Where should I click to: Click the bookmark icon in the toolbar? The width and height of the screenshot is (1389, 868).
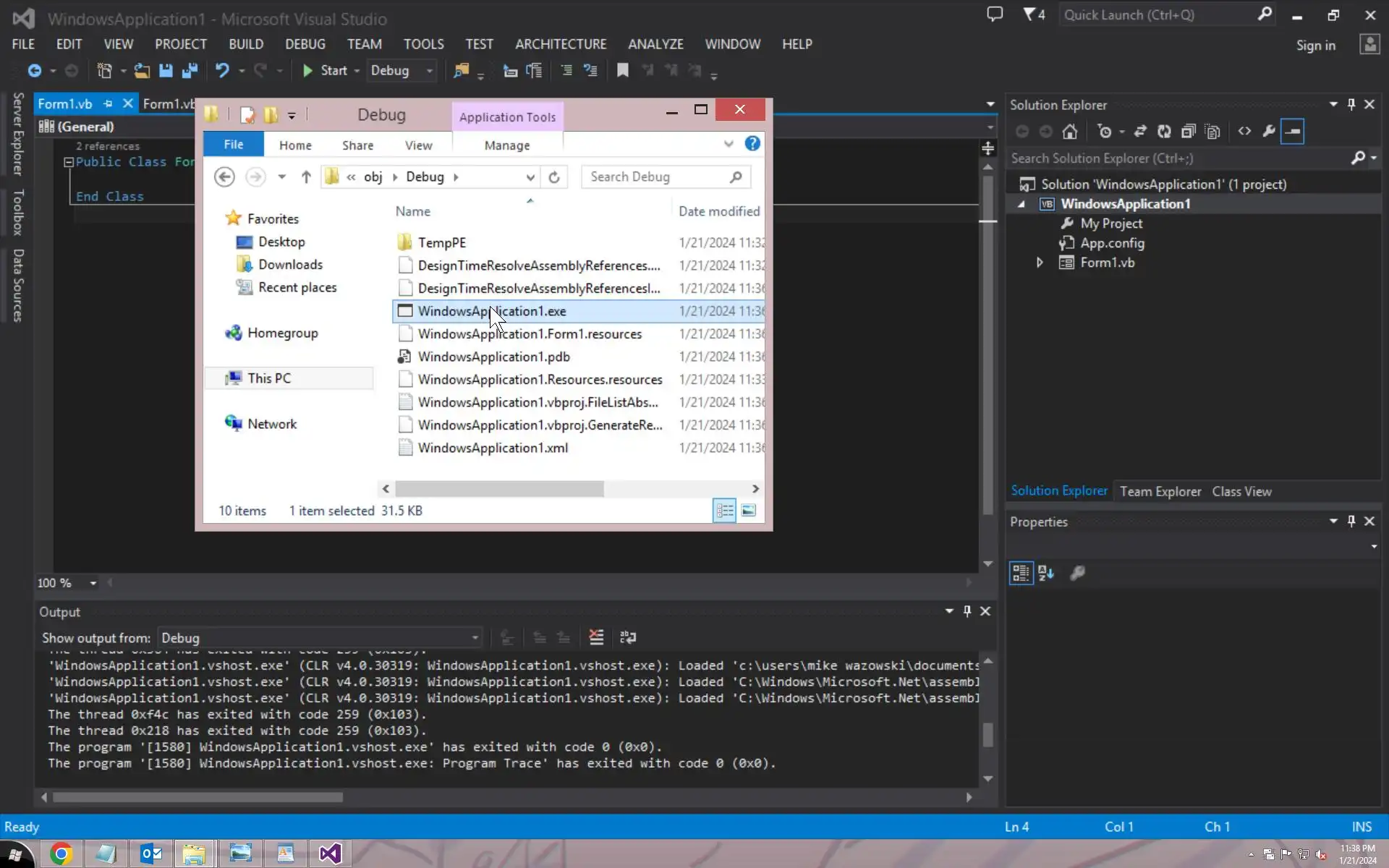click(622, 70)
